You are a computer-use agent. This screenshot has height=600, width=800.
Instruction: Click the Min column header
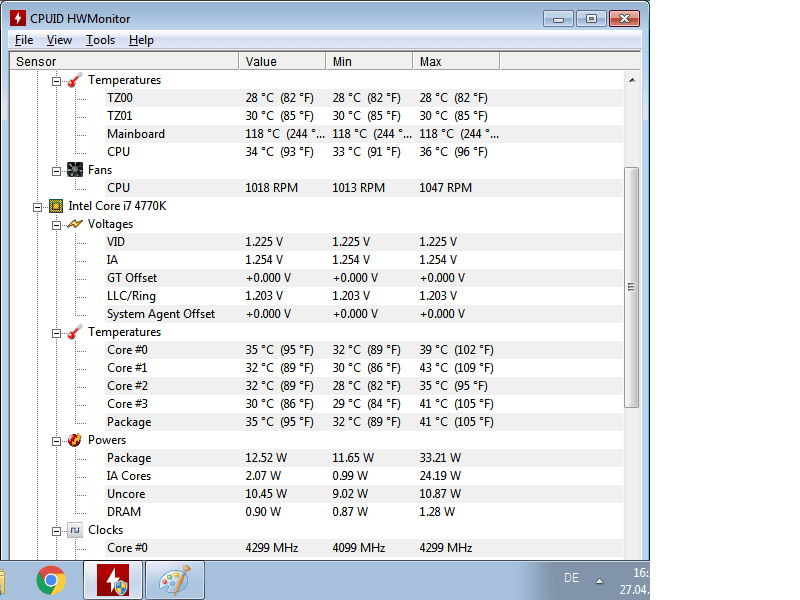click(369, 62)
